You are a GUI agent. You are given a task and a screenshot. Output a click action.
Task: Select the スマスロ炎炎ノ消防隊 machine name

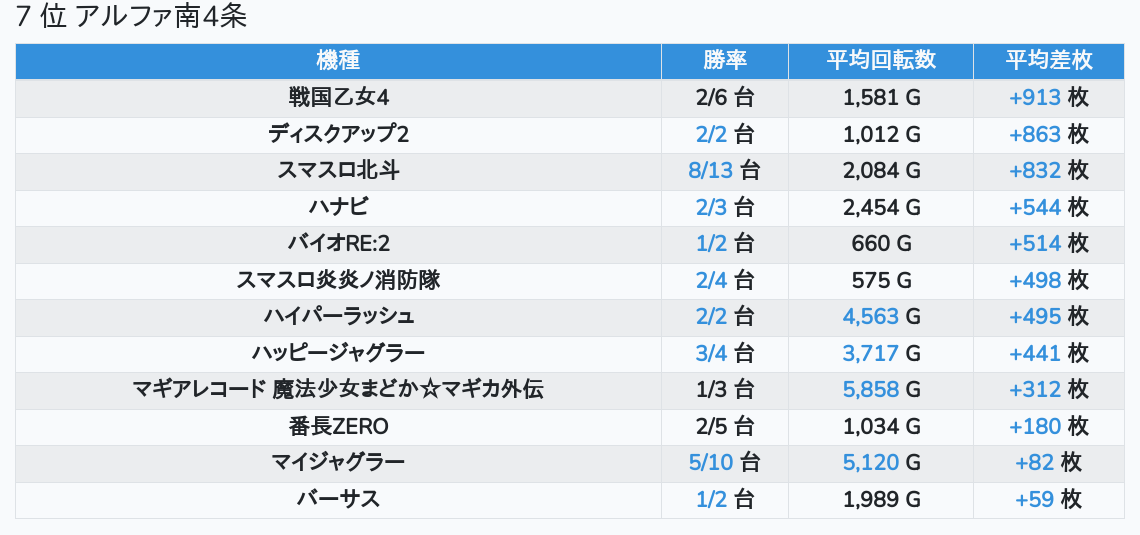pos(338,279)
